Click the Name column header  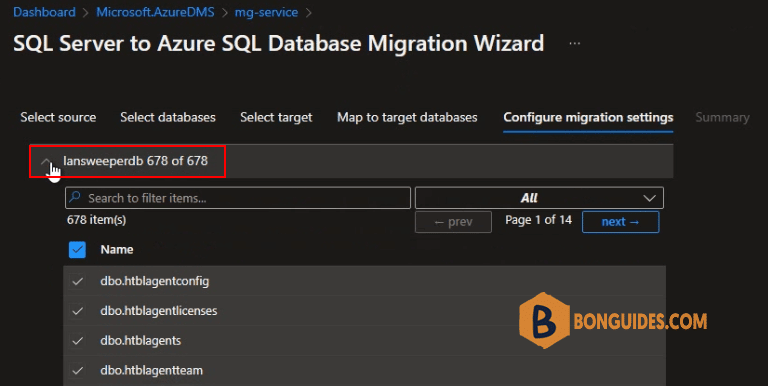(x=117, y=250)
